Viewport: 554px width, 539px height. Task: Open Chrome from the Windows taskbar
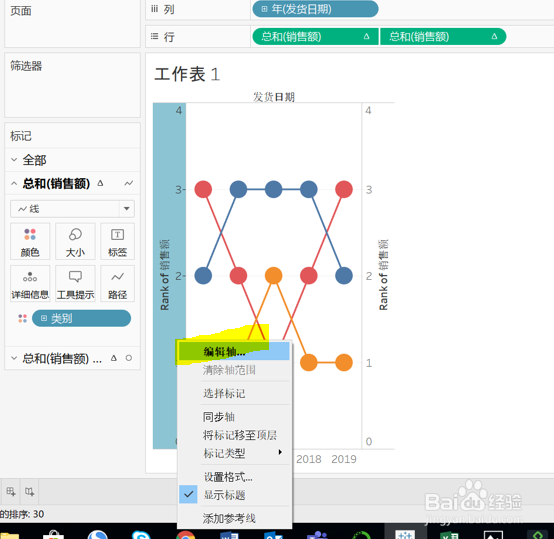[185, 535]
